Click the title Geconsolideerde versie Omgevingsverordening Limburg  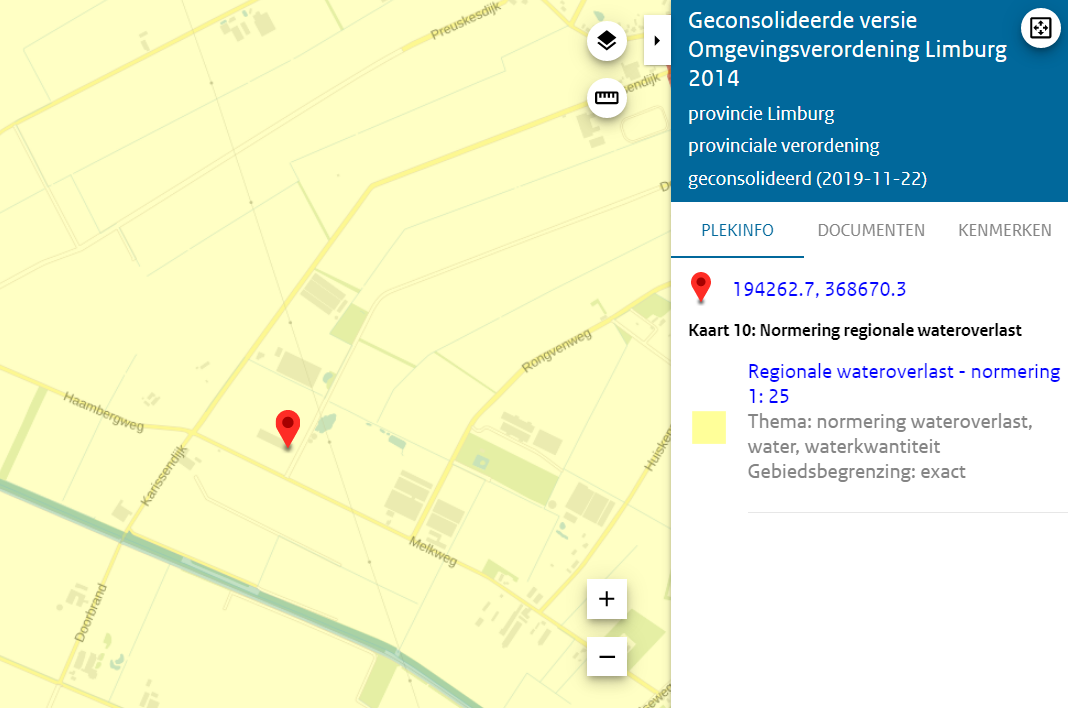point(846,48)
